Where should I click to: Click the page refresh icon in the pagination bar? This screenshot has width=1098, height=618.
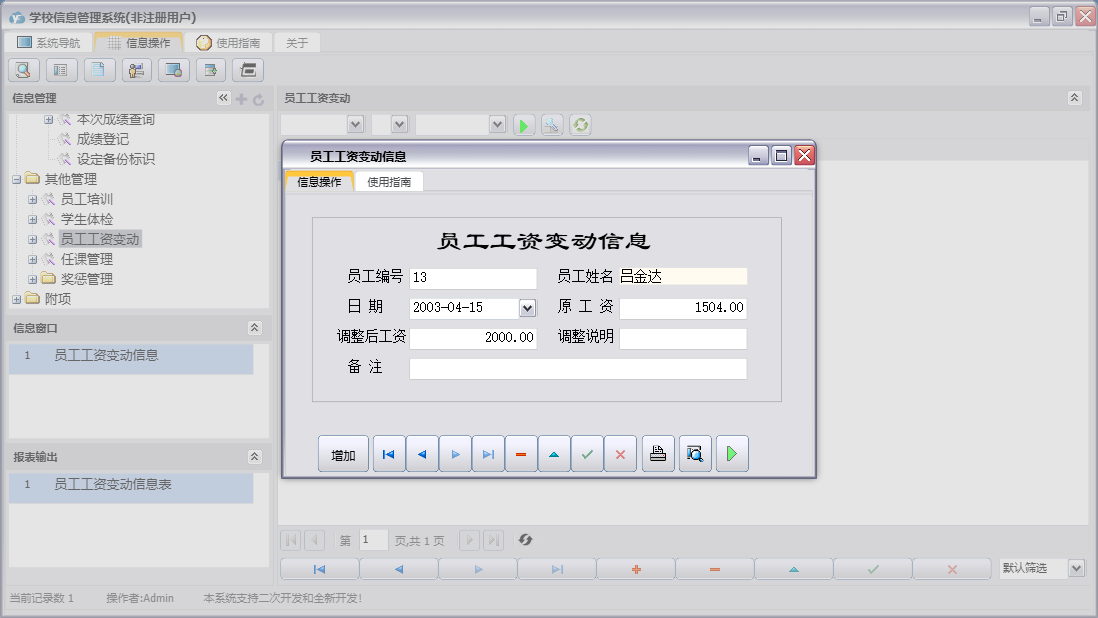click(525, 540)
